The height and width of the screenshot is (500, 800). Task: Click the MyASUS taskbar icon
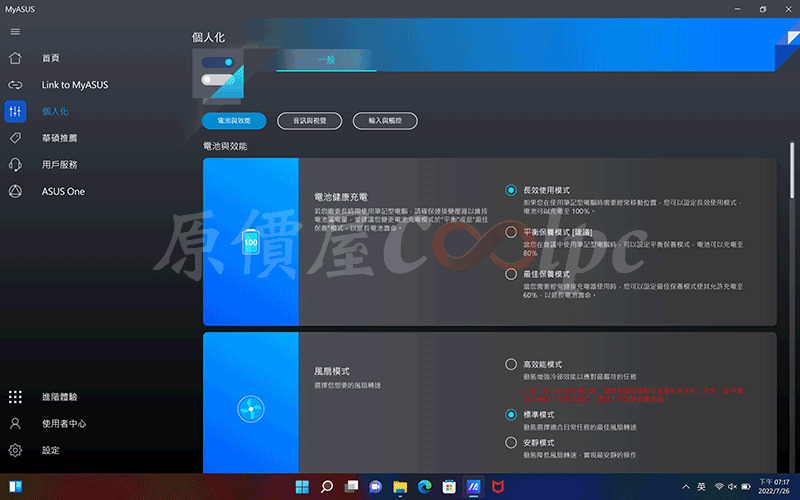coord(473,487)
